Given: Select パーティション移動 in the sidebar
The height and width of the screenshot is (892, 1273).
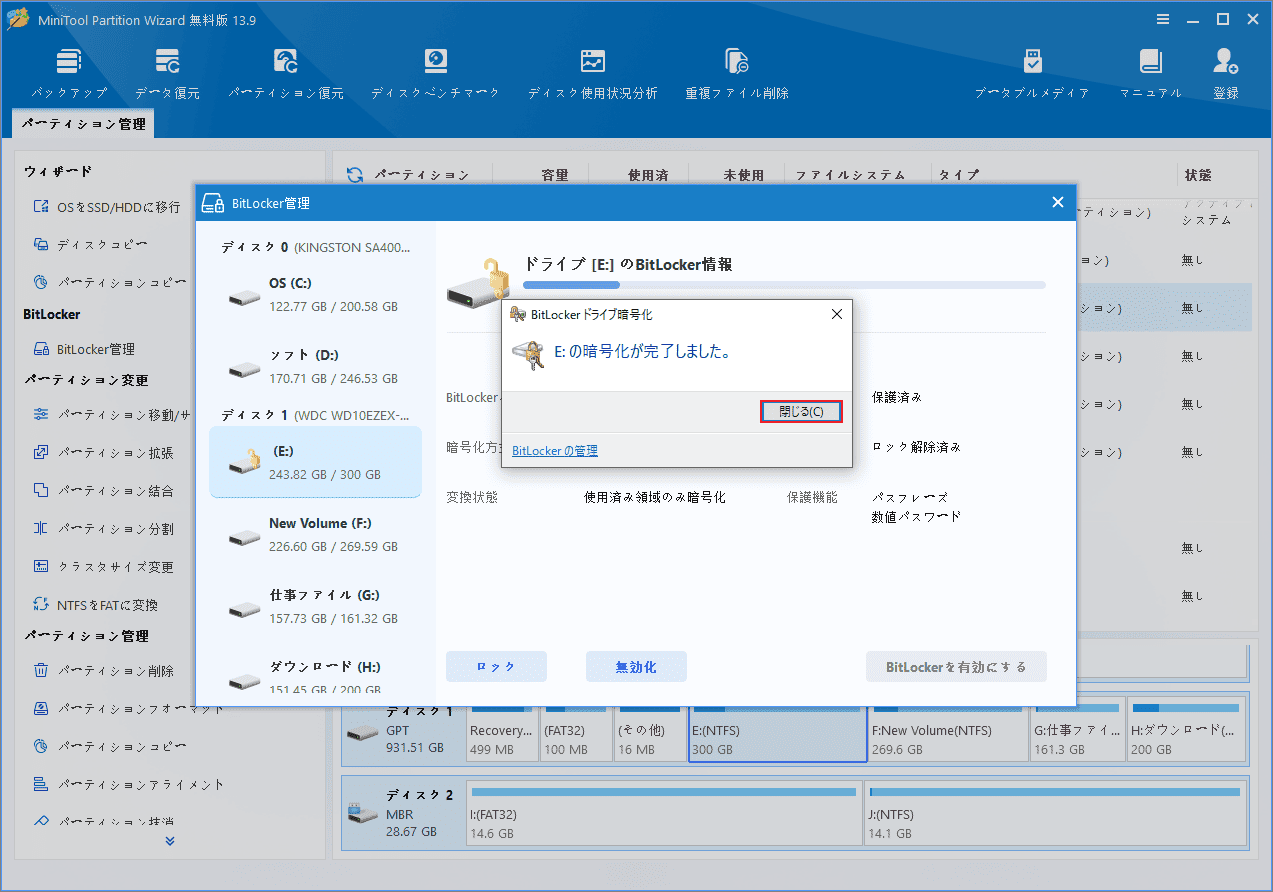Looking at the screenshot, I should (x=110, y=415).
